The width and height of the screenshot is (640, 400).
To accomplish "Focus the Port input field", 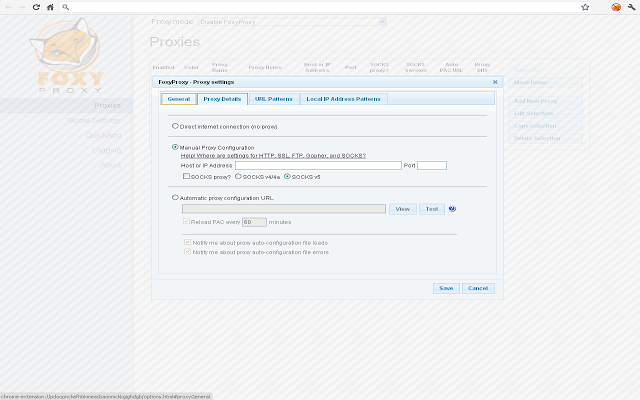I will coord(432,165).
